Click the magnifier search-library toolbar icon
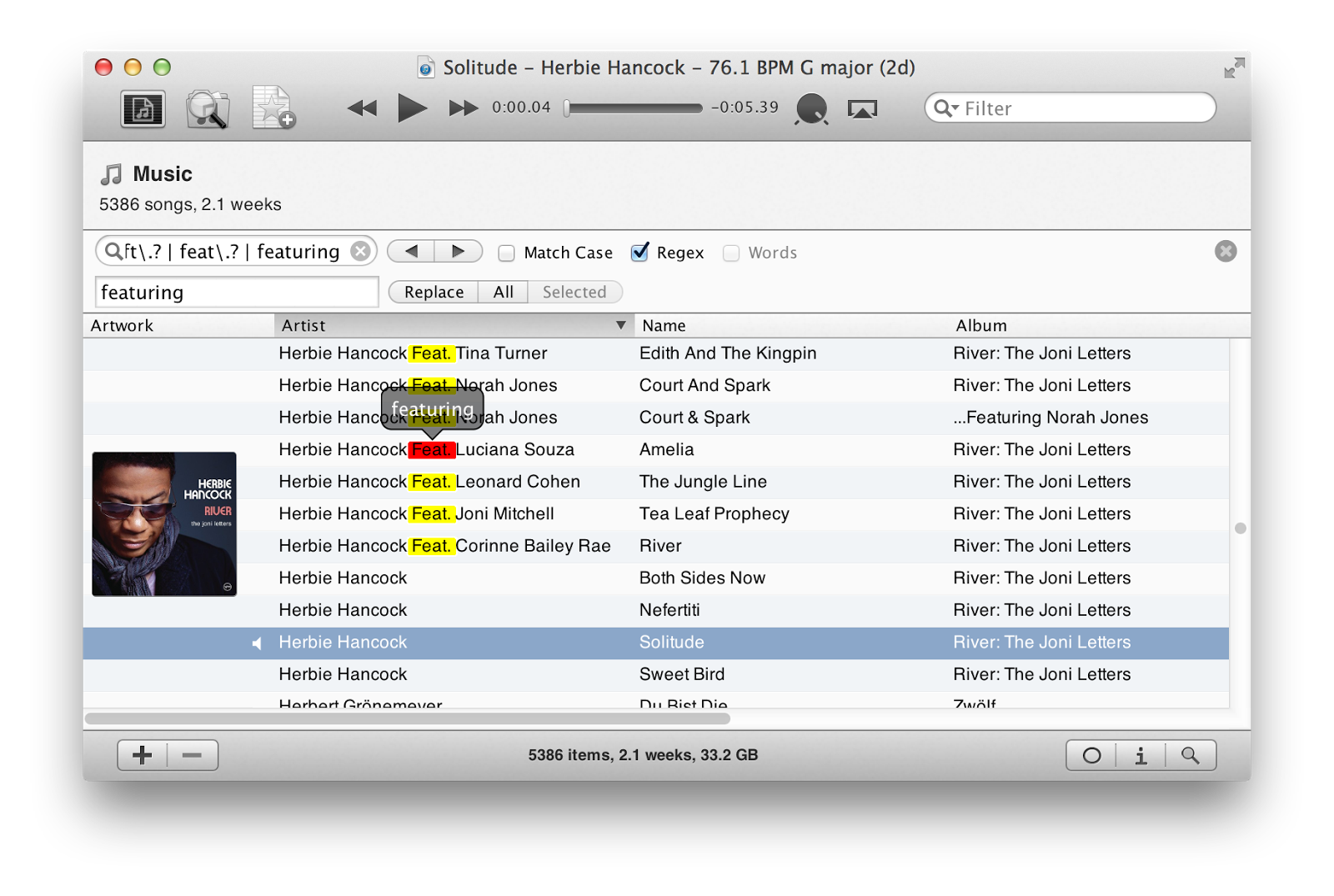 (x=208, y=109)
